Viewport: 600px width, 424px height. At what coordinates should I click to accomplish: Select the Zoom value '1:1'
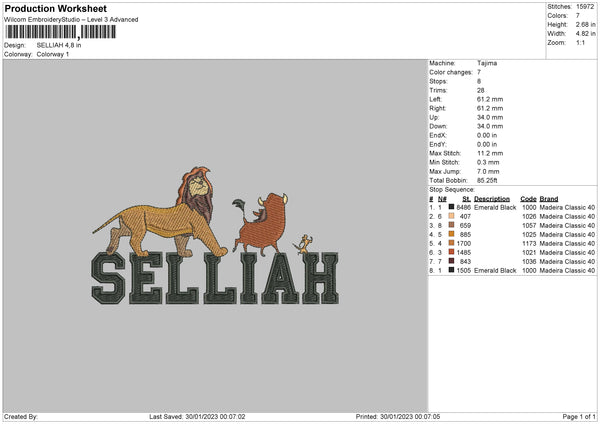click(x=580, y=43)
